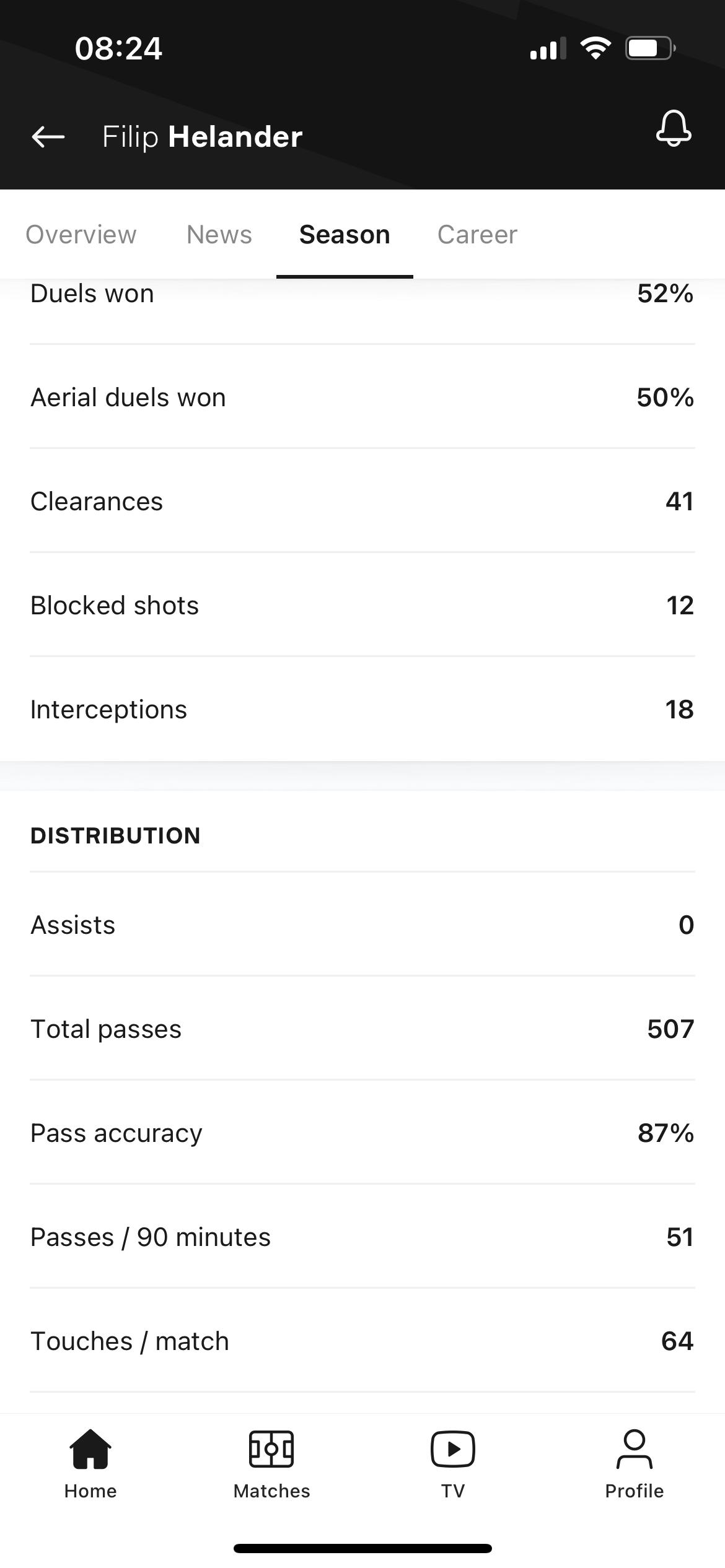The width and height of the screenshot is (725, 1568).
Task: Open the Home tab icon
Action: pos(90,1449)
